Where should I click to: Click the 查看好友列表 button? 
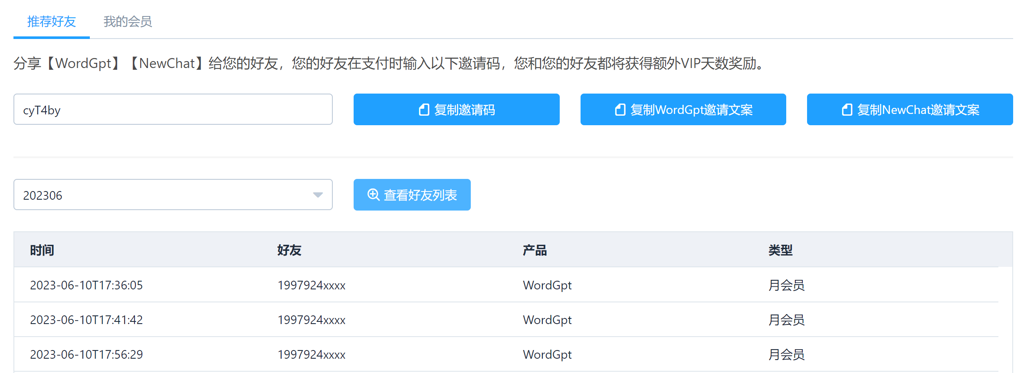[x=412, y=195]
